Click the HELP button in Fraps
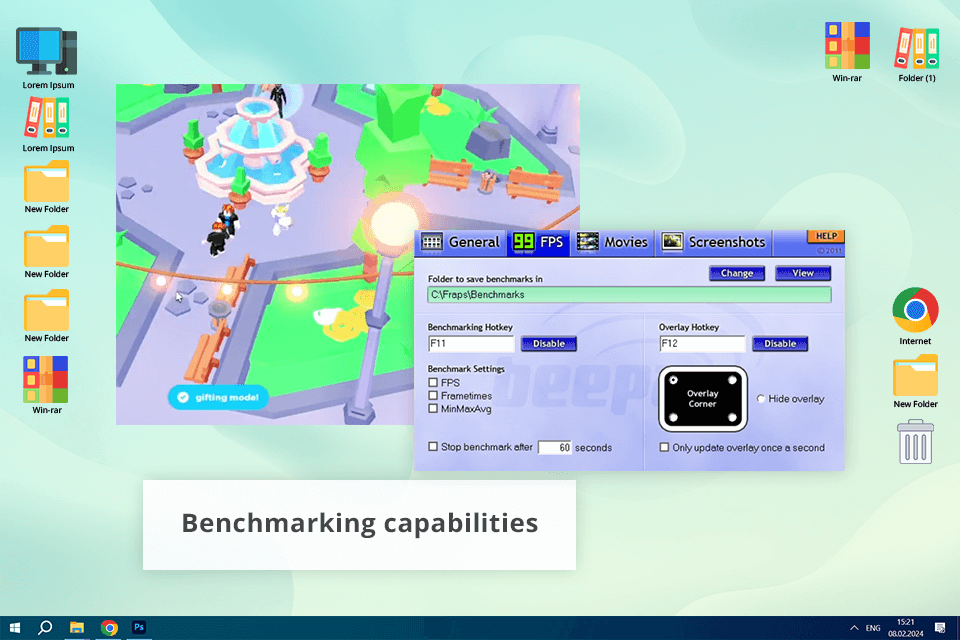 (x=826, y=236)
